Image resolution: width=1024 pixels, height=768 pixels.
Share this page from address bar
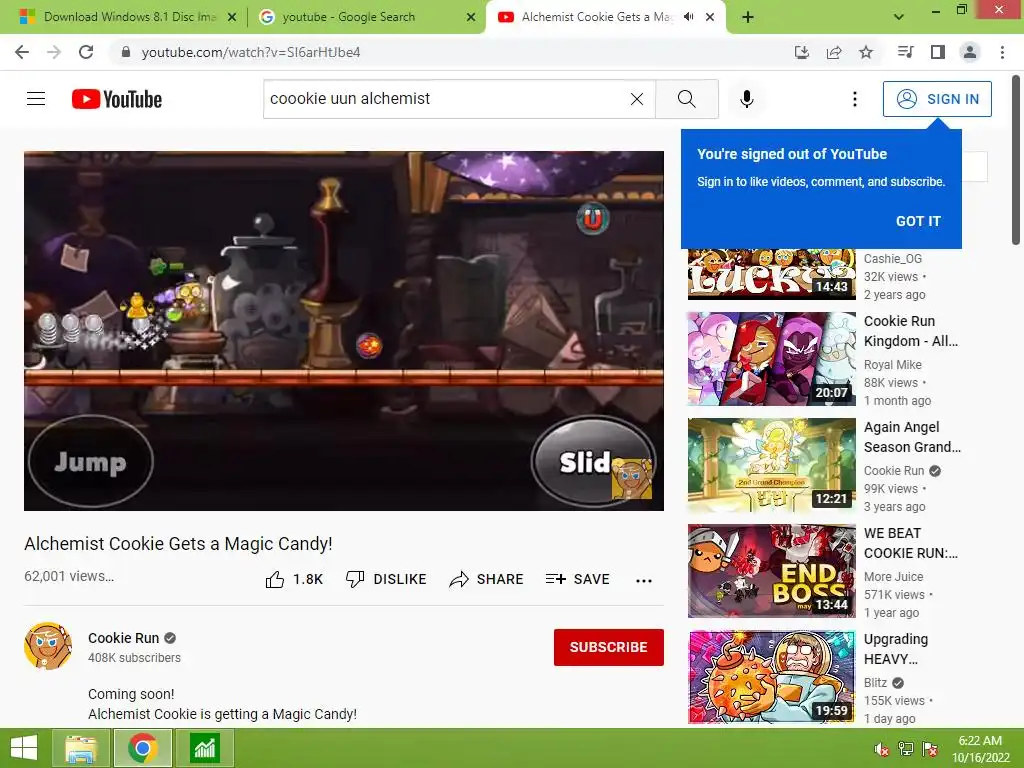click(834, 52)
